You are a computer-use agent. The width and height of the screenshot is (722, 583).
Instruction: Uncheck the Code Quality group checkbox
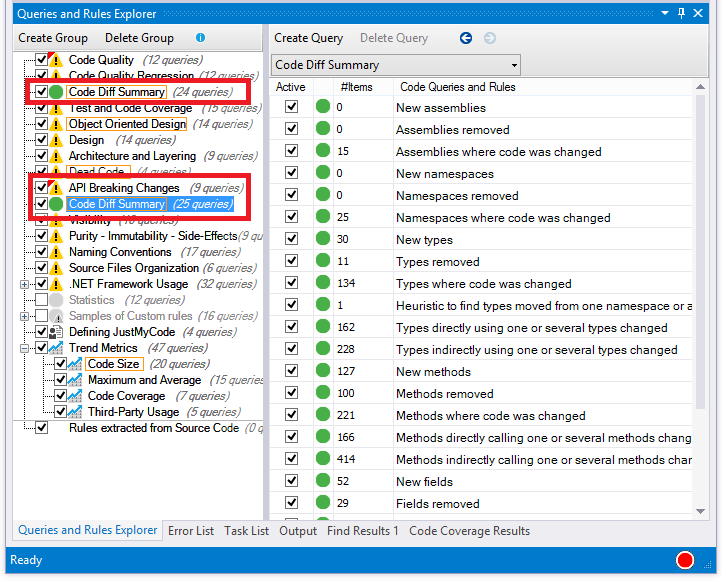point(41,60)
